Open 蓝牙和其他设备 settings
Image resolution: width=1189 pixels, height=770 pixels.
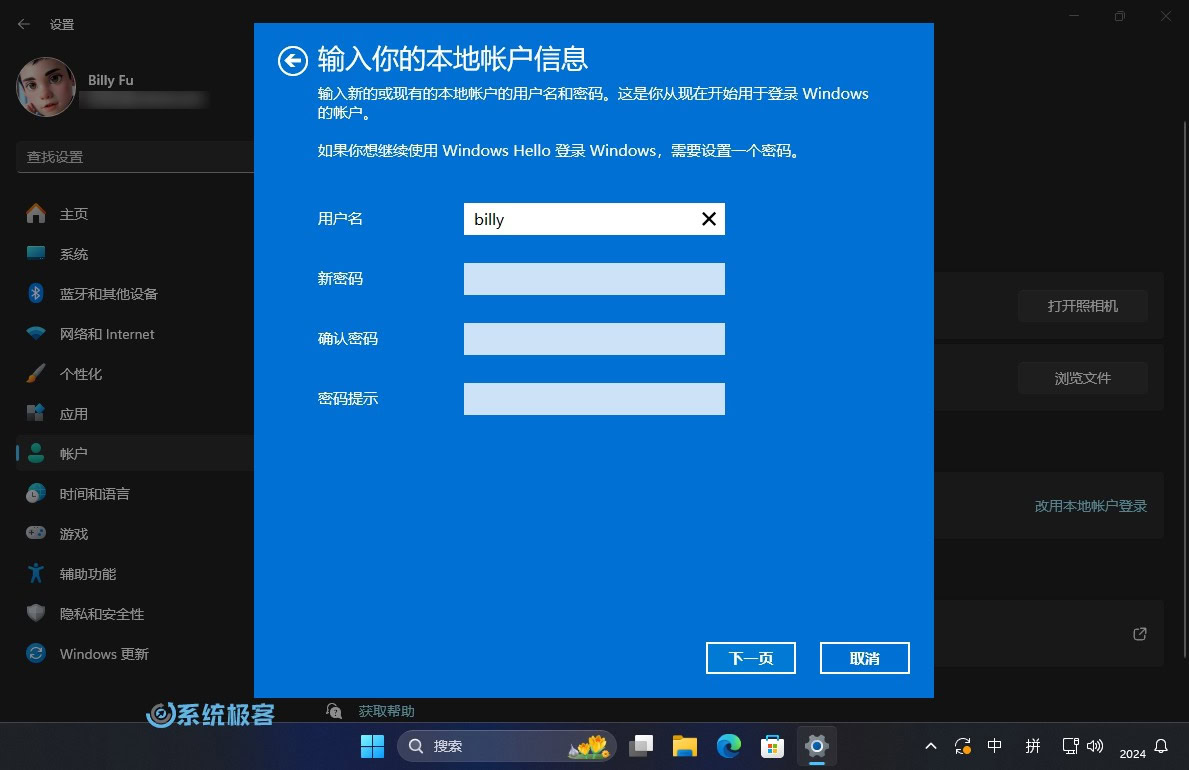(x=107, y=293)
